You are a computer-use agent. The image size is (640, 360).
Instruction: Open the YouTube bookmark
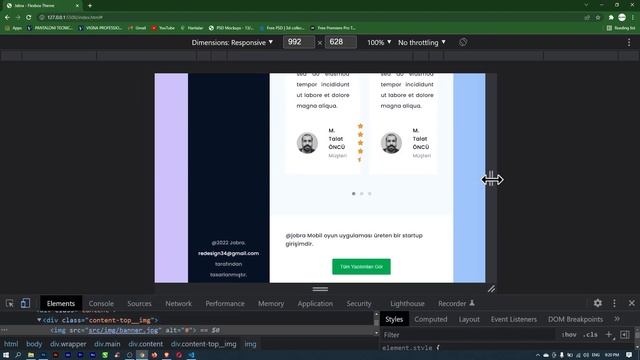pyautogui.click(x=163, y=28)
